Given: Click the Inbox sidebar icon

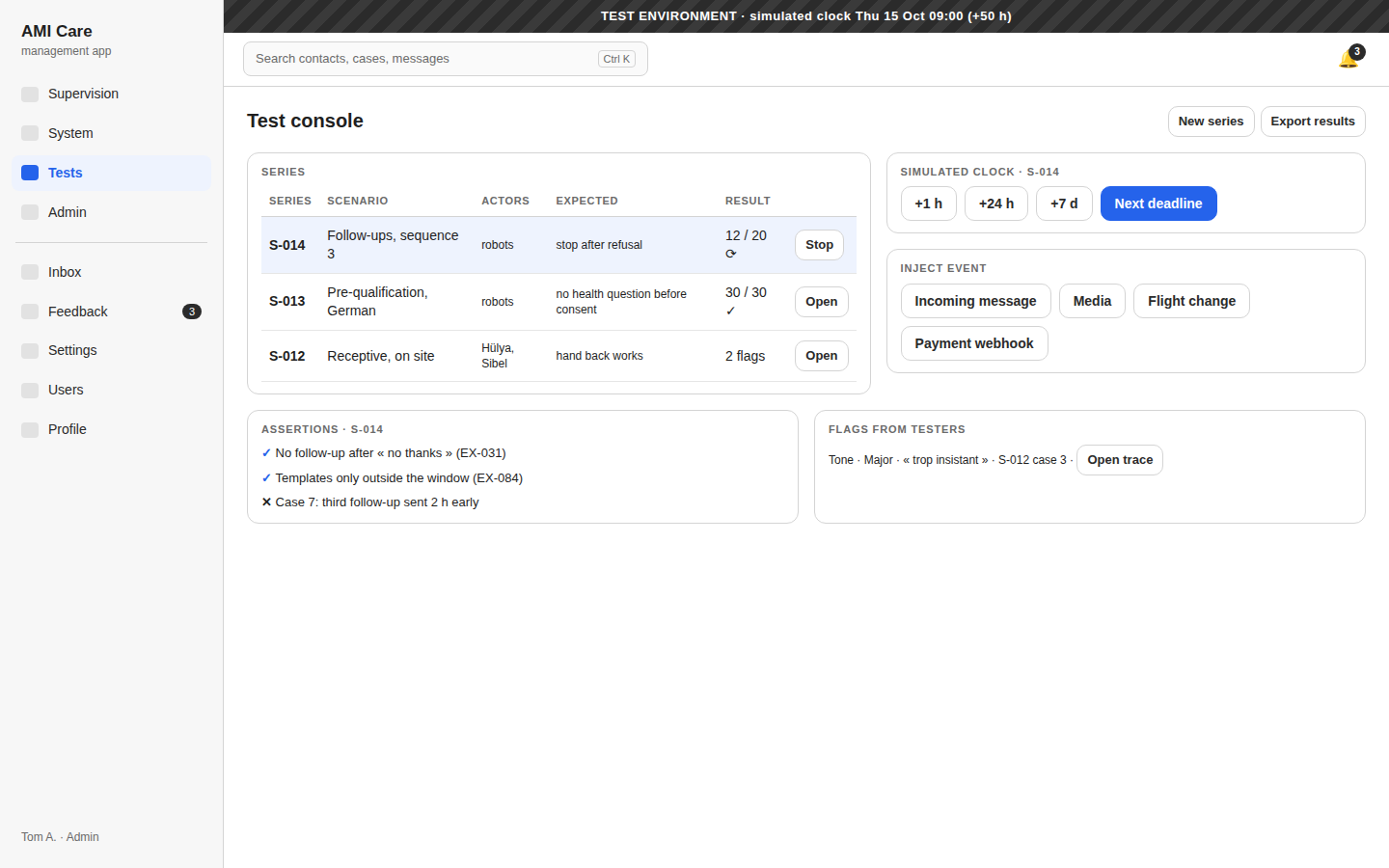Looking at the screenshot, I should [30, 272].
